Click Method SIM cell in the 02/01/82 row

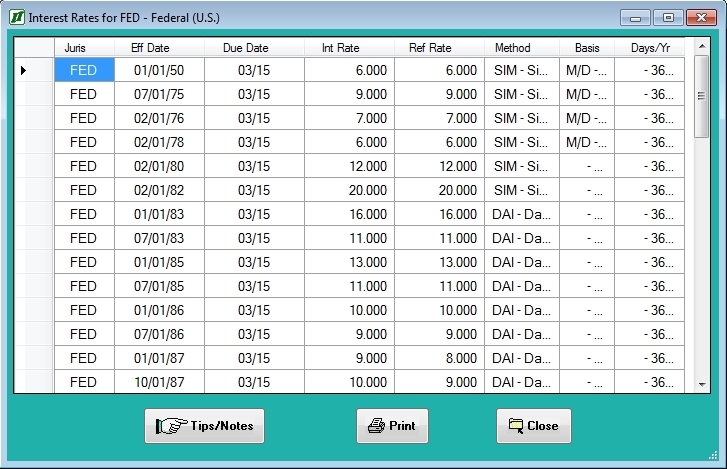522,190
